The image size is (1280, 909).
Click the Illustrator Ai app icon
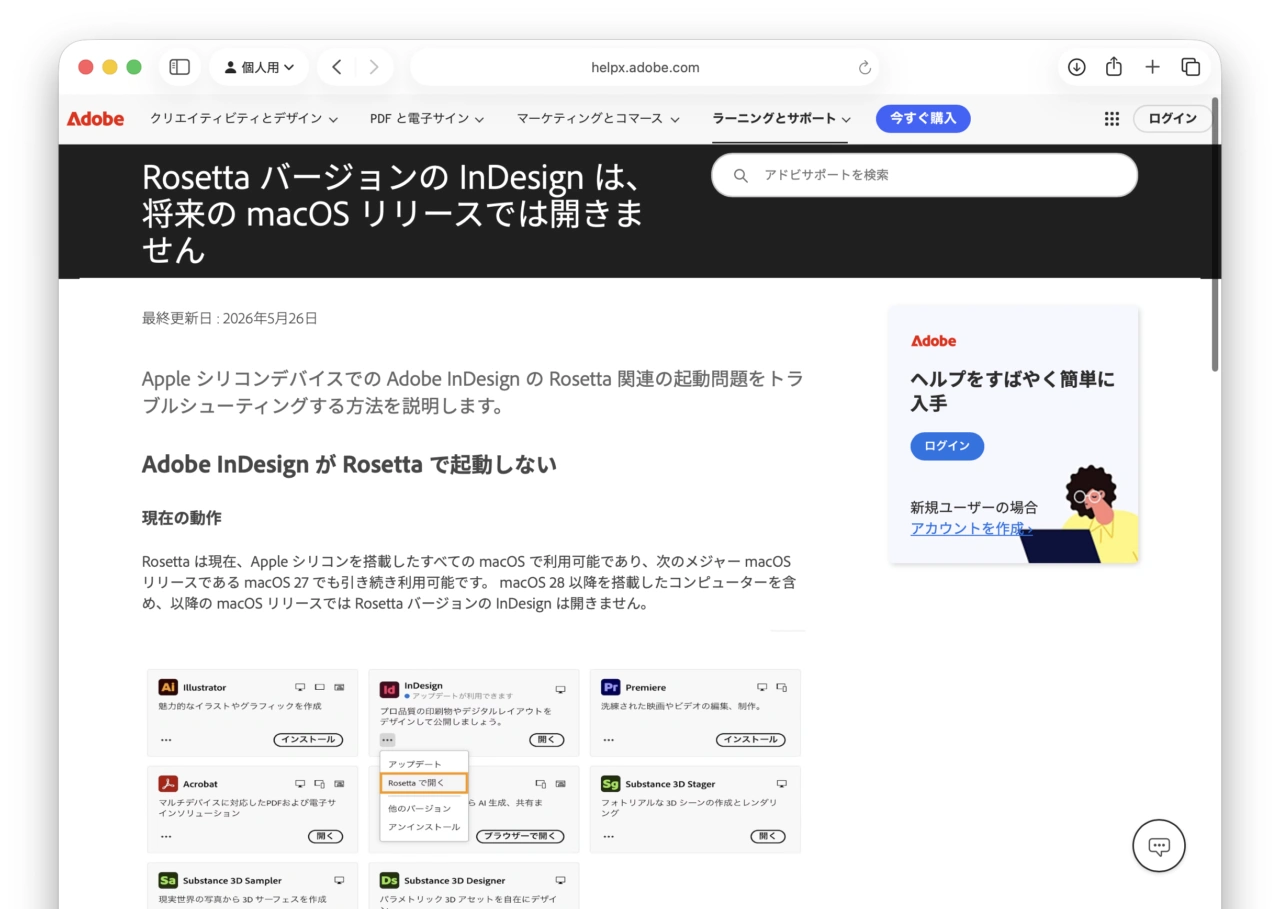point(168,687)
